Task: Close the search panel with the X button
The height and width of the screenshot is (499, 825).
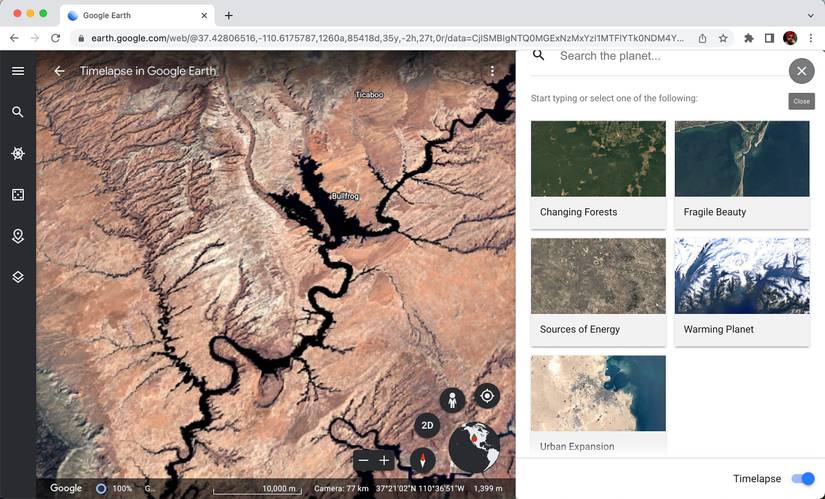Action: click(801, 71)
